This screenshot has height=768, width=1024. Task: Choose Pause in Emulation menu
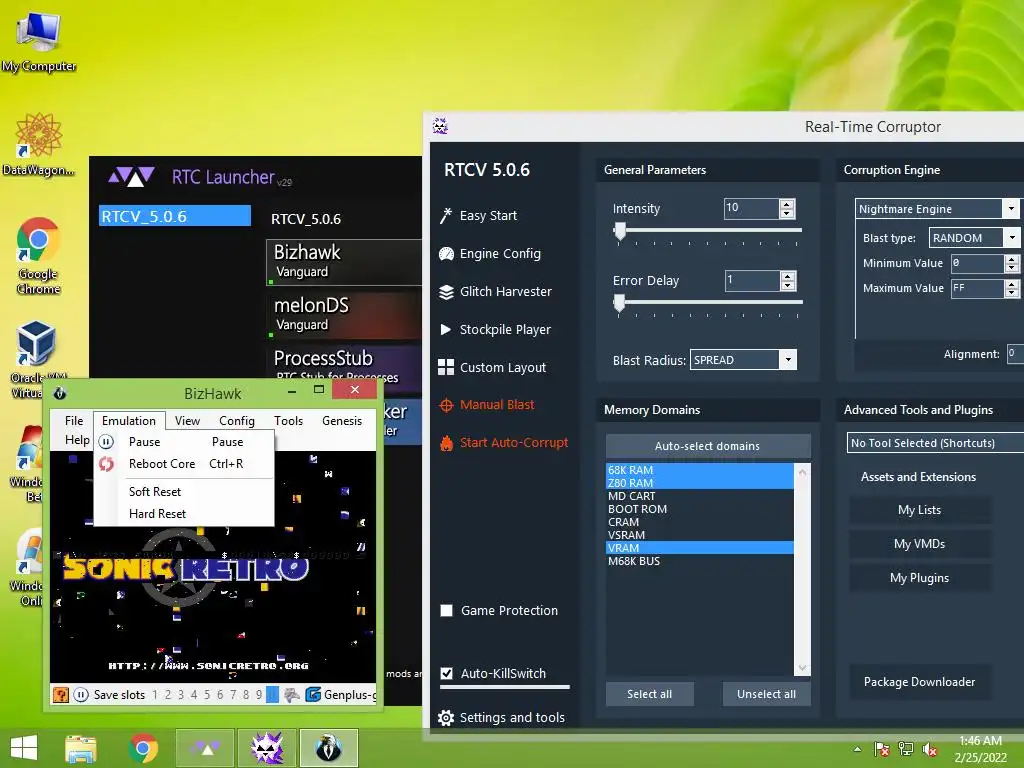click(x=184, y=442)
